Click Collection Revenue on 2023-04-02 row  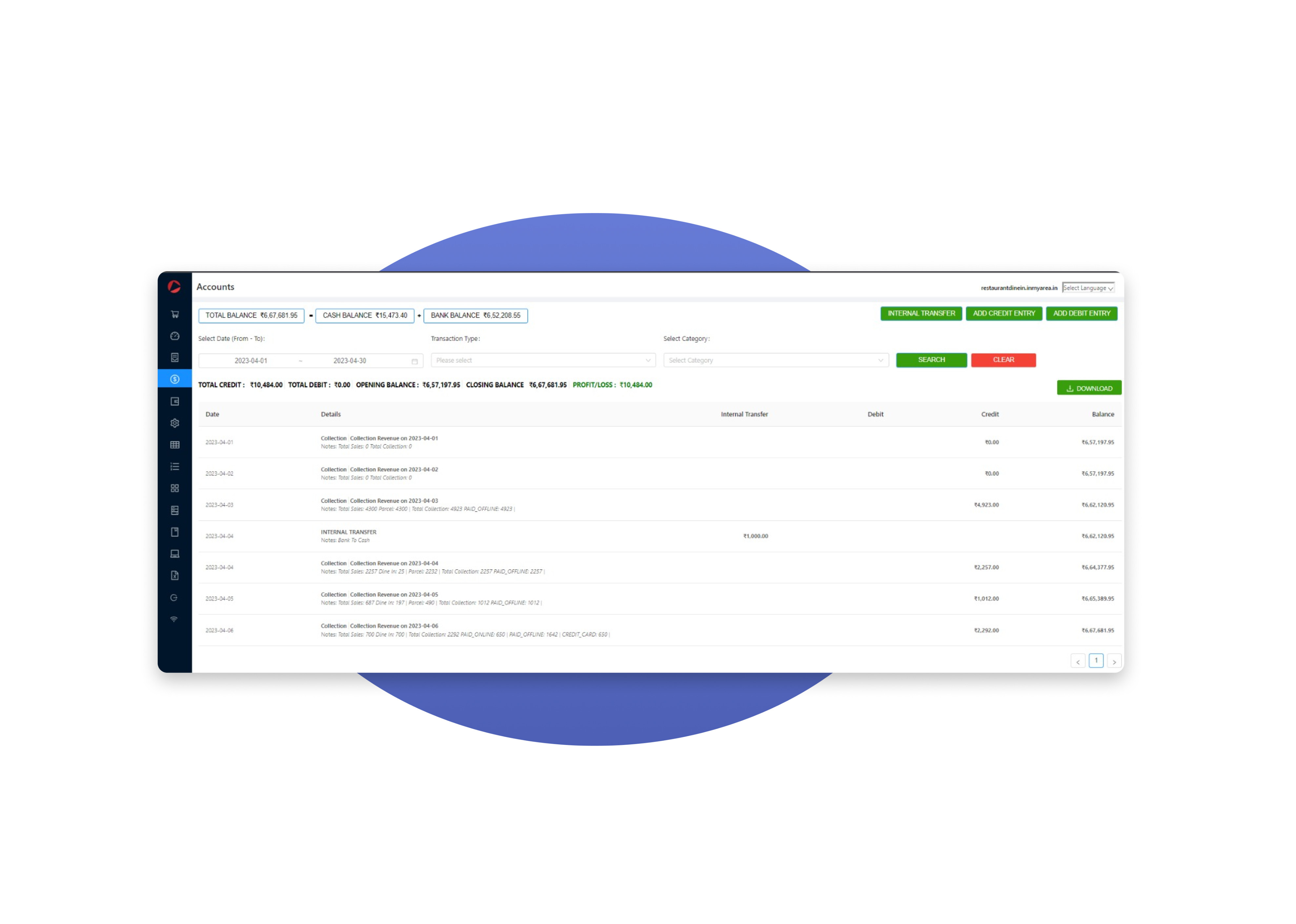(x=660, y=473)
